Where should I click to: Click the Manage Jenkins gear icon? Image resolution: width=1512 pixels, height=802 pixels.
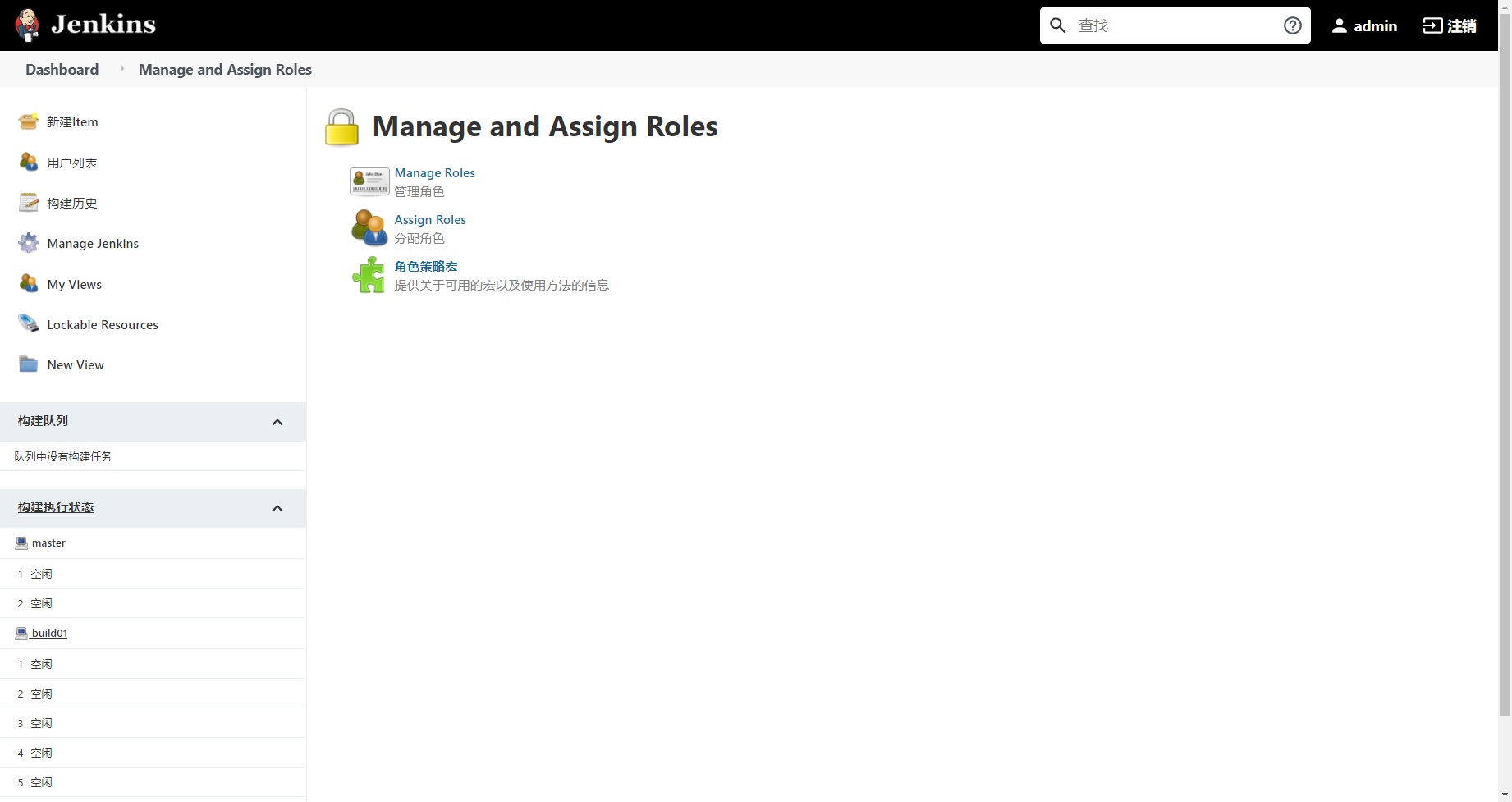pyautogui.click(x=29, y=243)
